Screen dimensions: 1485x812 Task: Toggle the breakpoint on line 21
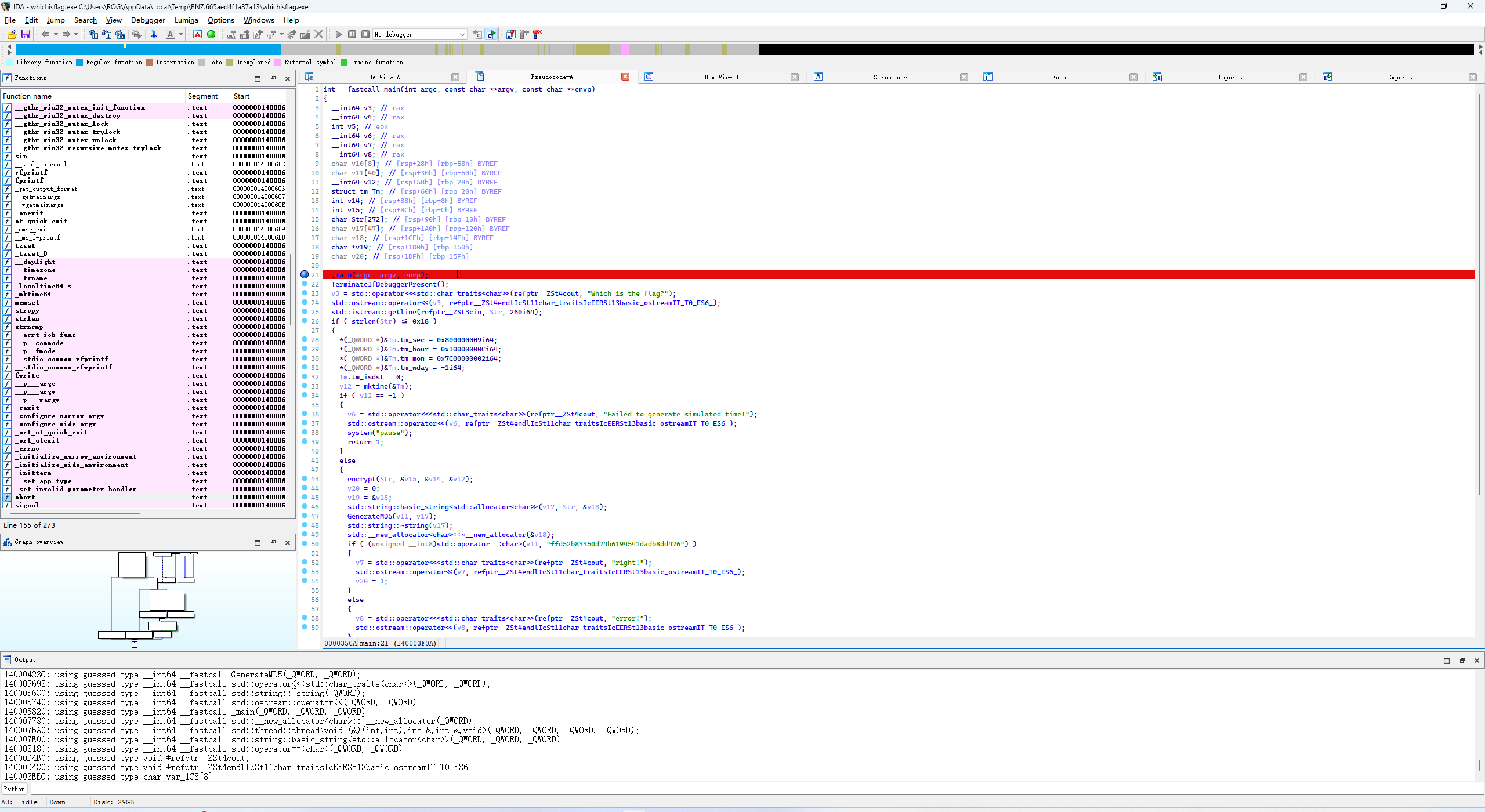(x=305, y=274)
